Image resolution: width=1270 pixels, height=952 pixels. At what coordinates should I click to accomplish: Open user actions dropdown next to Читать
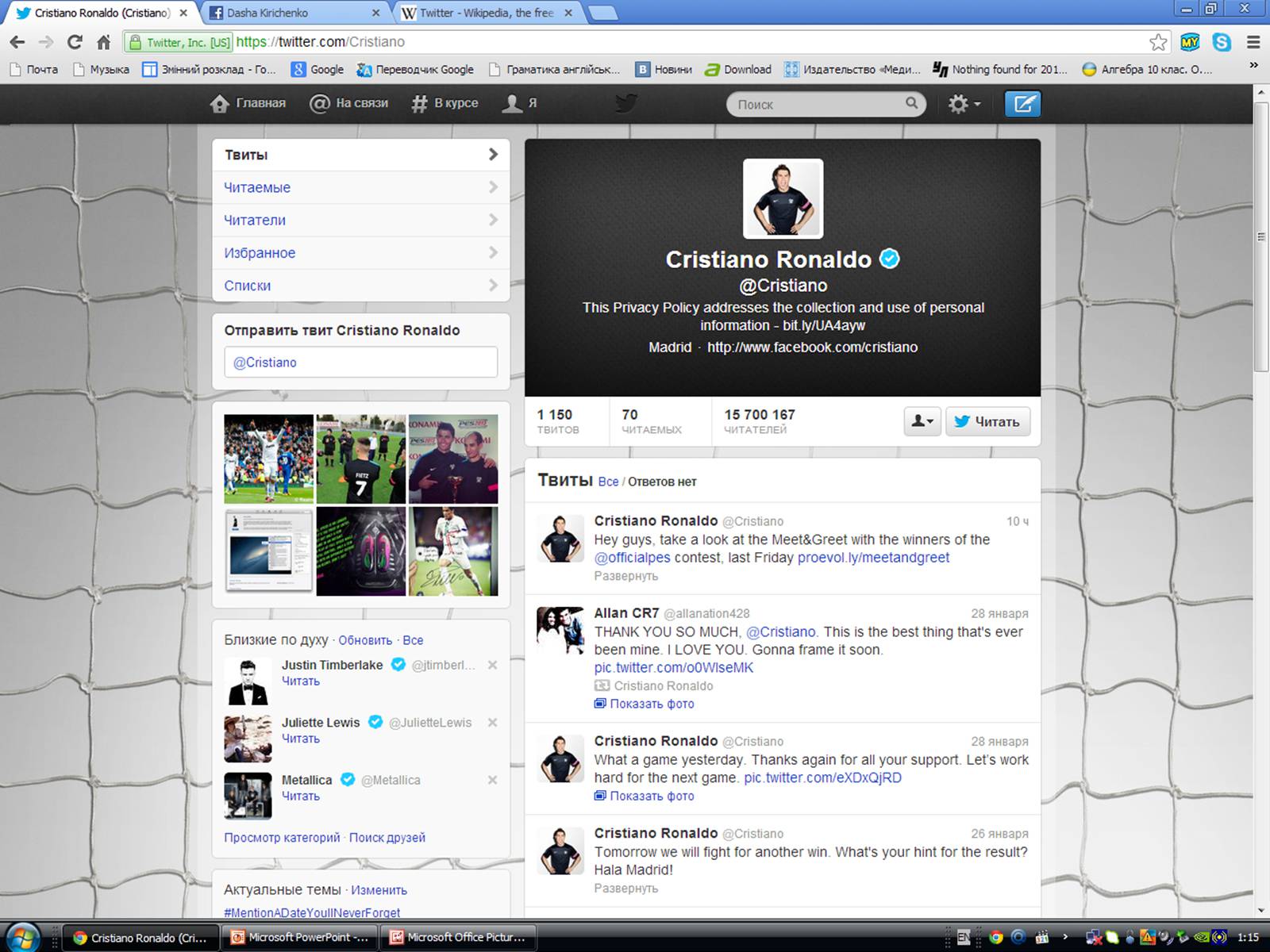coord(922,421)
